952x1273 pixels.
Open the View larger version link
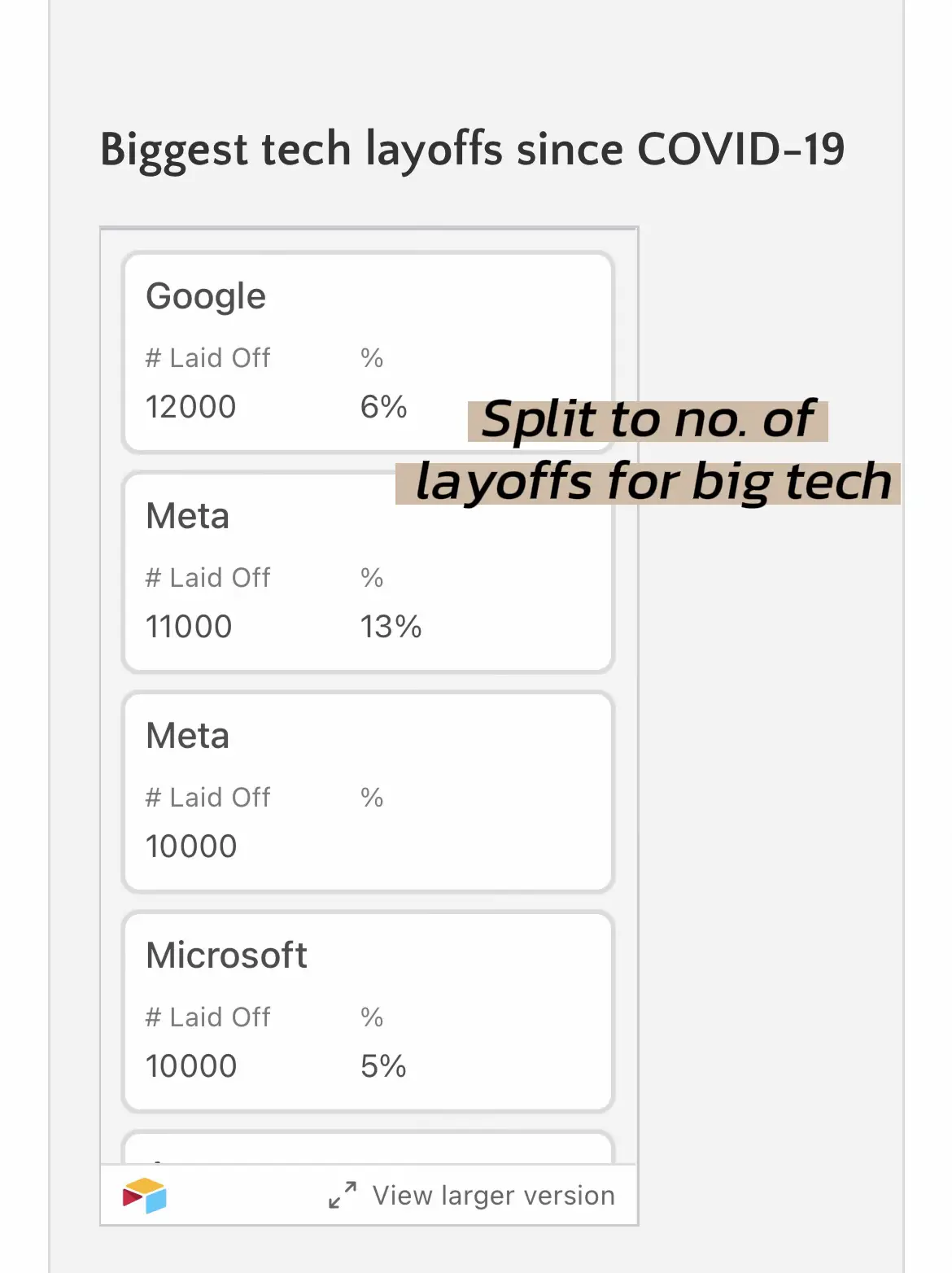point(493,1196)
